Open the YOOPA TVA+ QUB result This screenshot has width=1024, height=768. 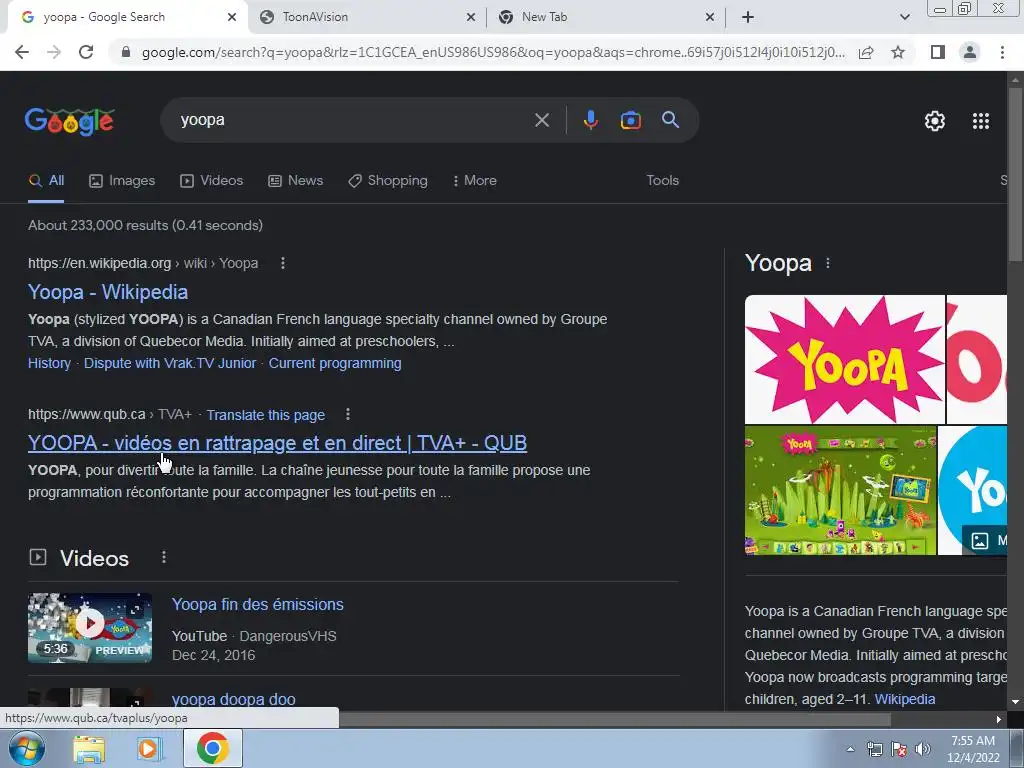(278, 443)
